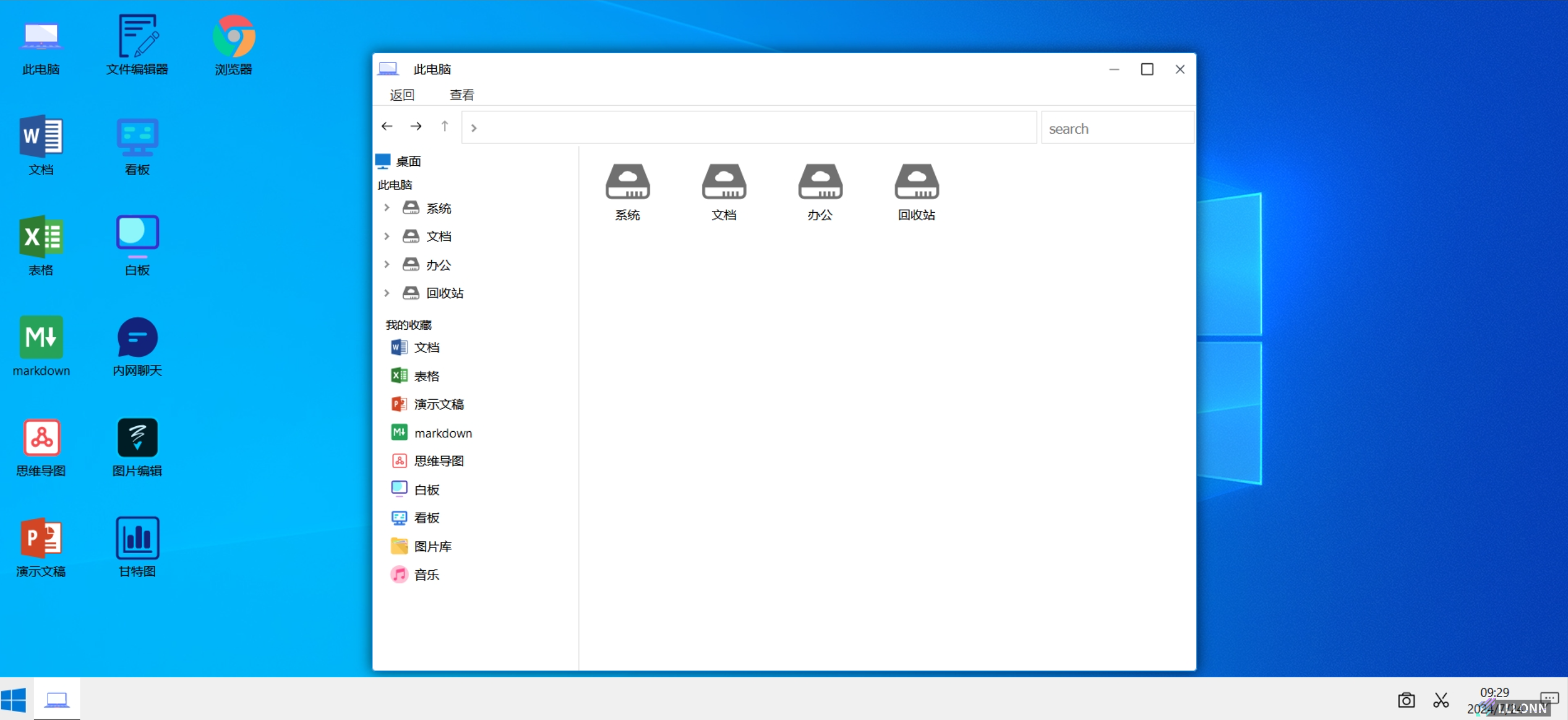This screenshot has width=1568, height=720.
Task: Open 文档 under 我的收藏
Action: [x=416, y=348]
